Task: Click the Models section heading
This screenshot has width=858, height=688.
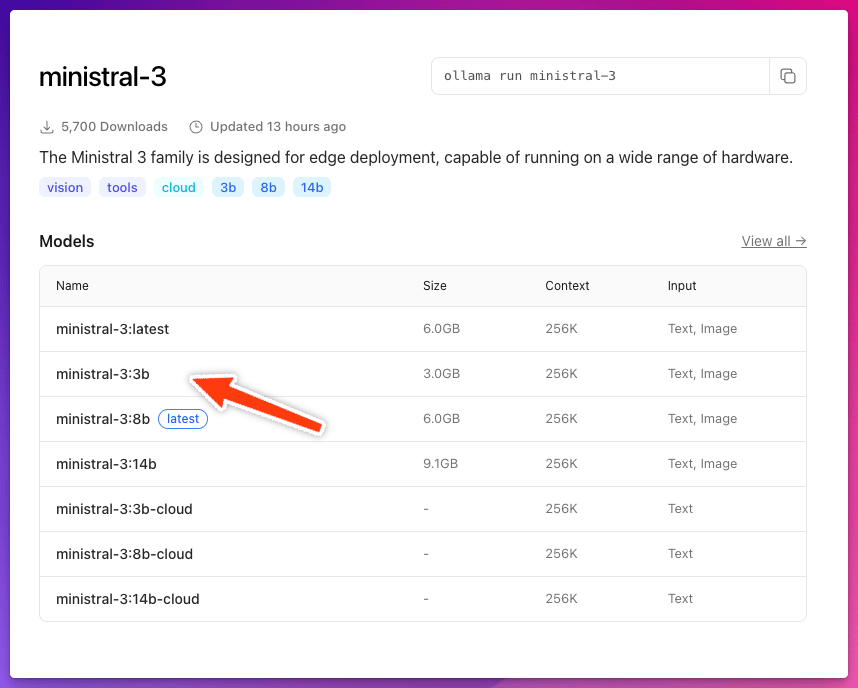Action: 67,241
